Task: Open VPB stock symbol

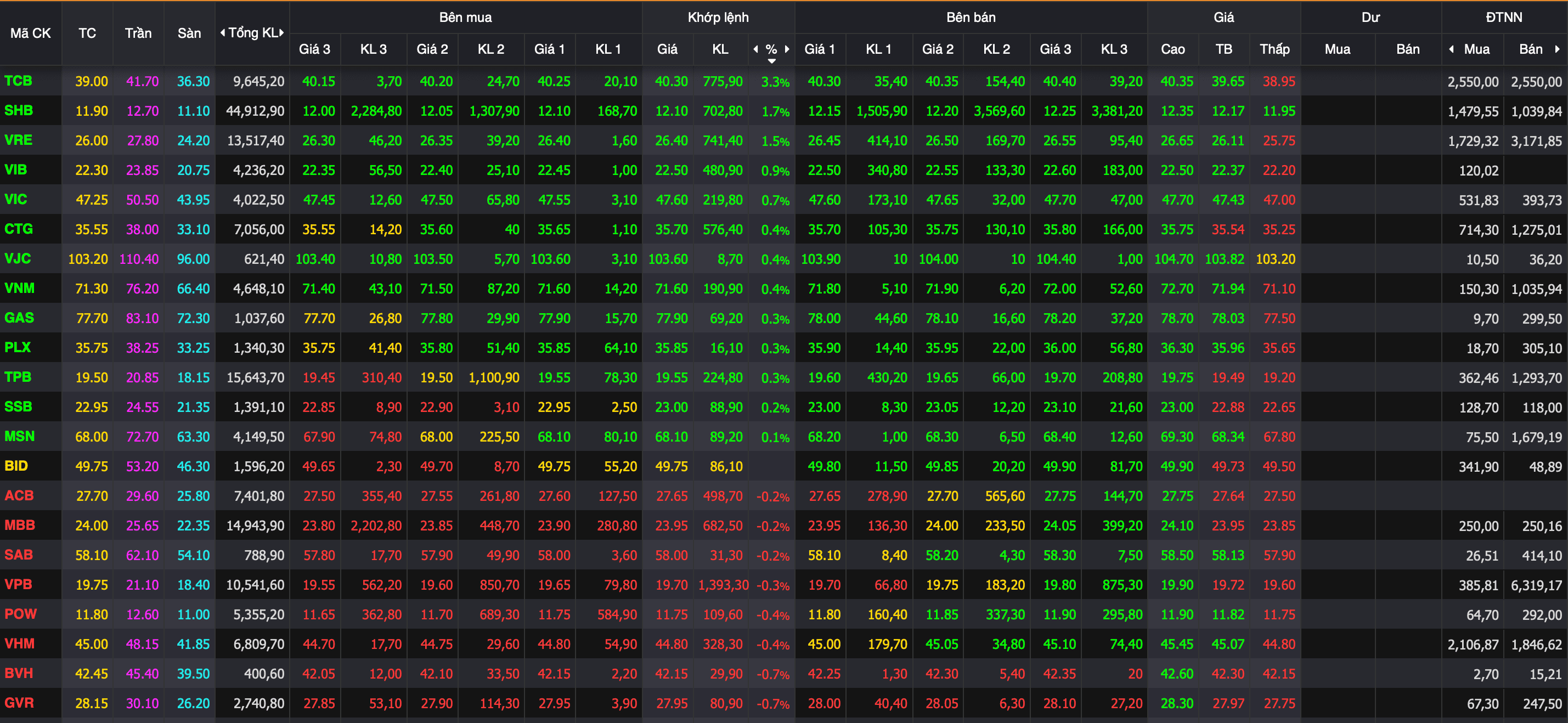Action: pyautogui.click(x=18, y=585)
